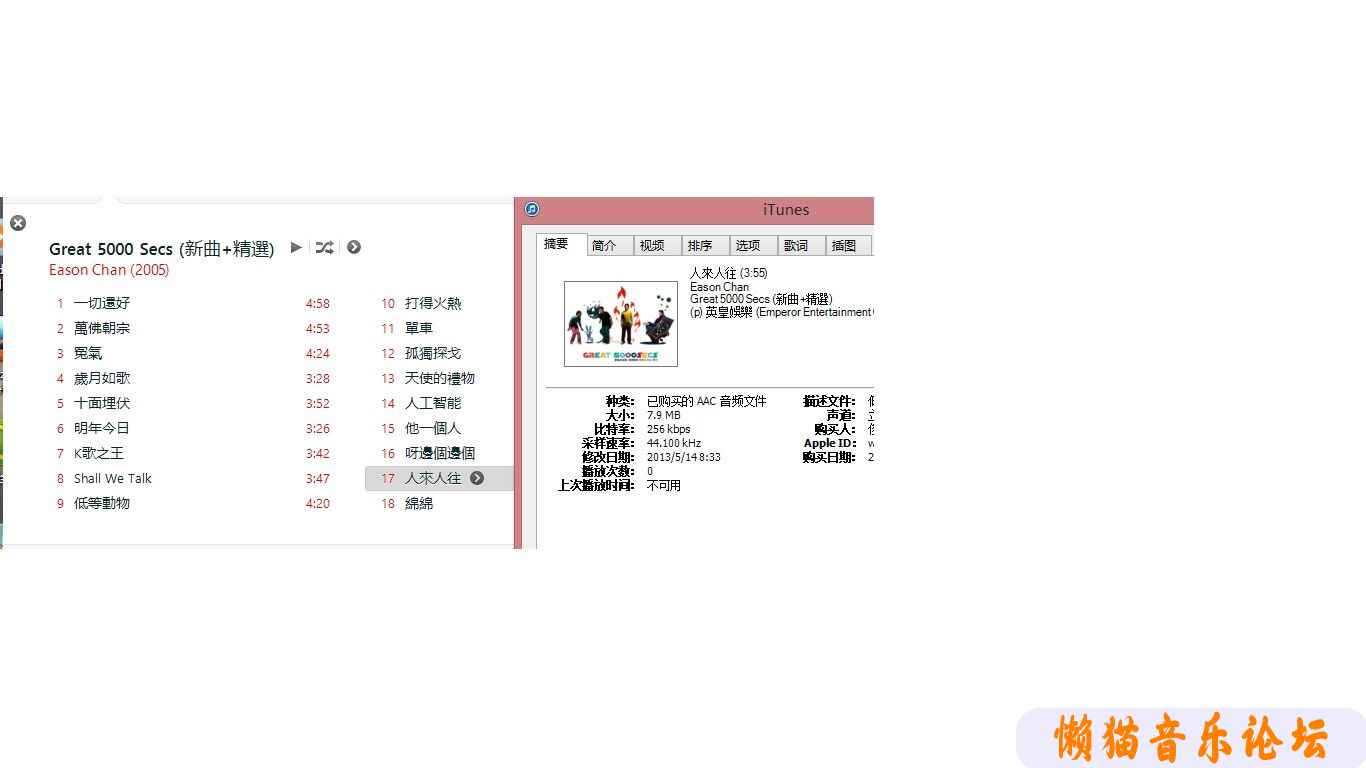Select track 18 綿綿
Viewport: 1366px width, 768px height.
pos(419,503)
